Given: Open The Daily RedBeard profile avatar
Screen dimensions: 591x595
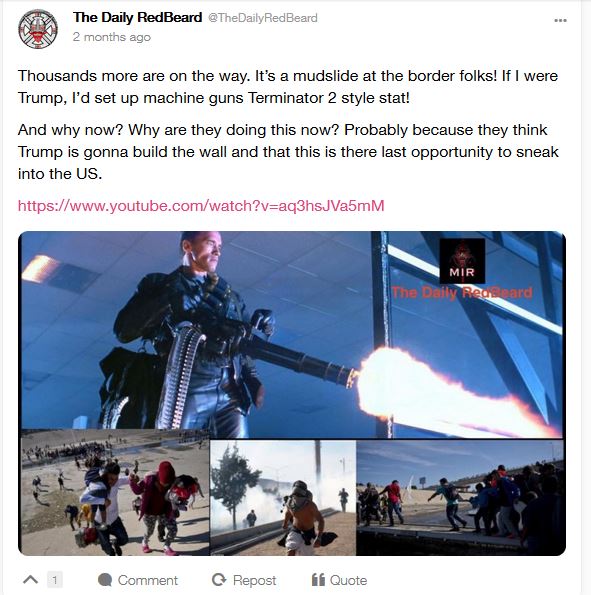Looking at the screenshot, I should [38, 29].
